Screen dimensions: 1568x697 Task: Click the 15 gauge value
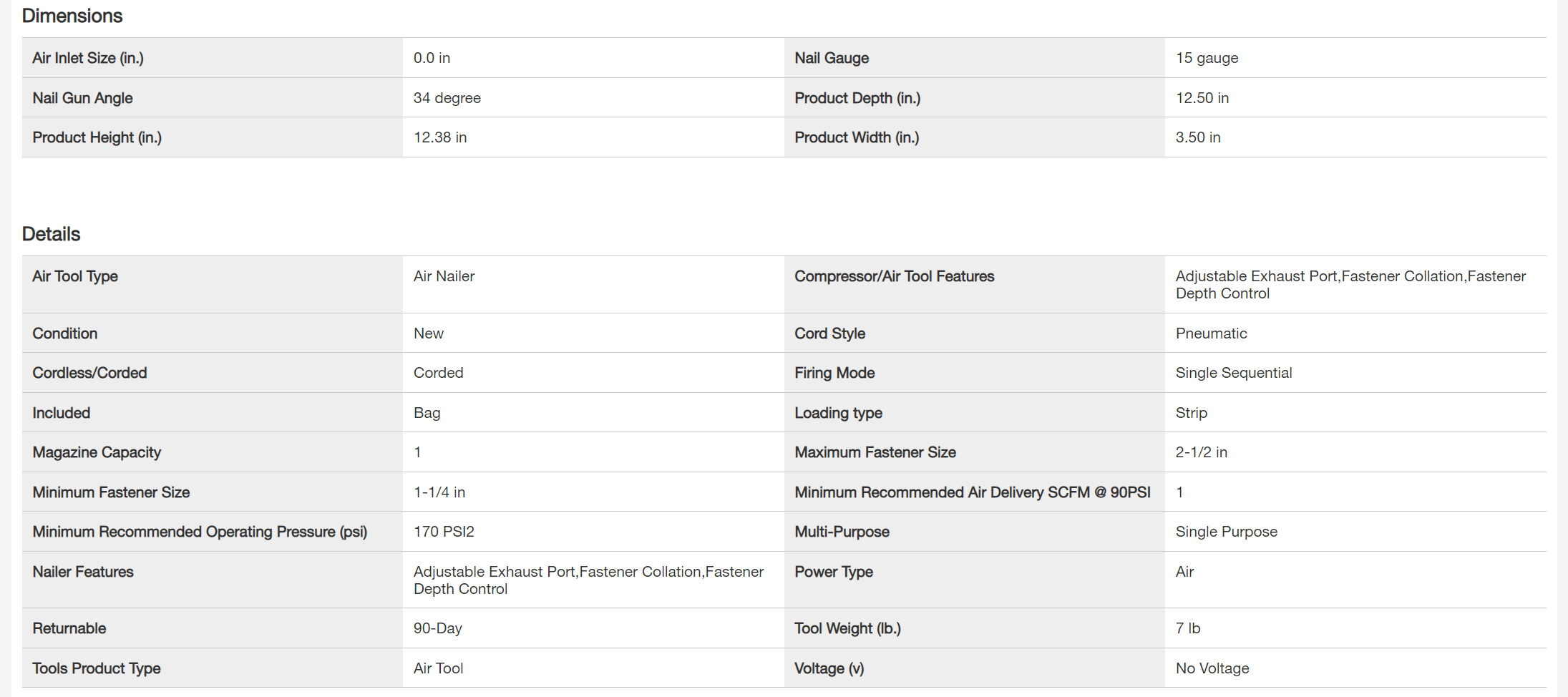point(1207,58)
